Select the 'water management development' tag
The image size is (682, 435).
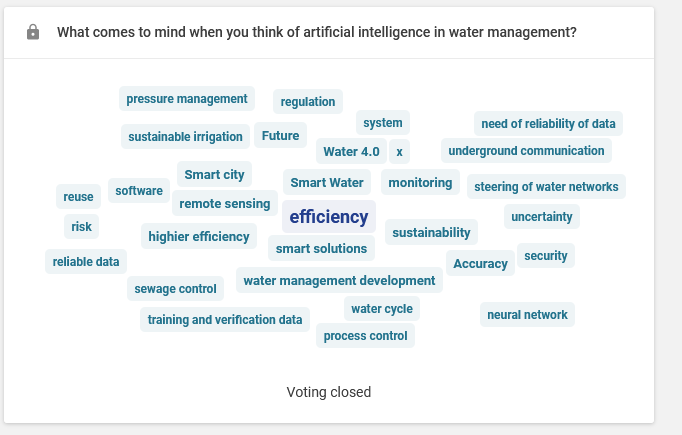click(339, 281)
